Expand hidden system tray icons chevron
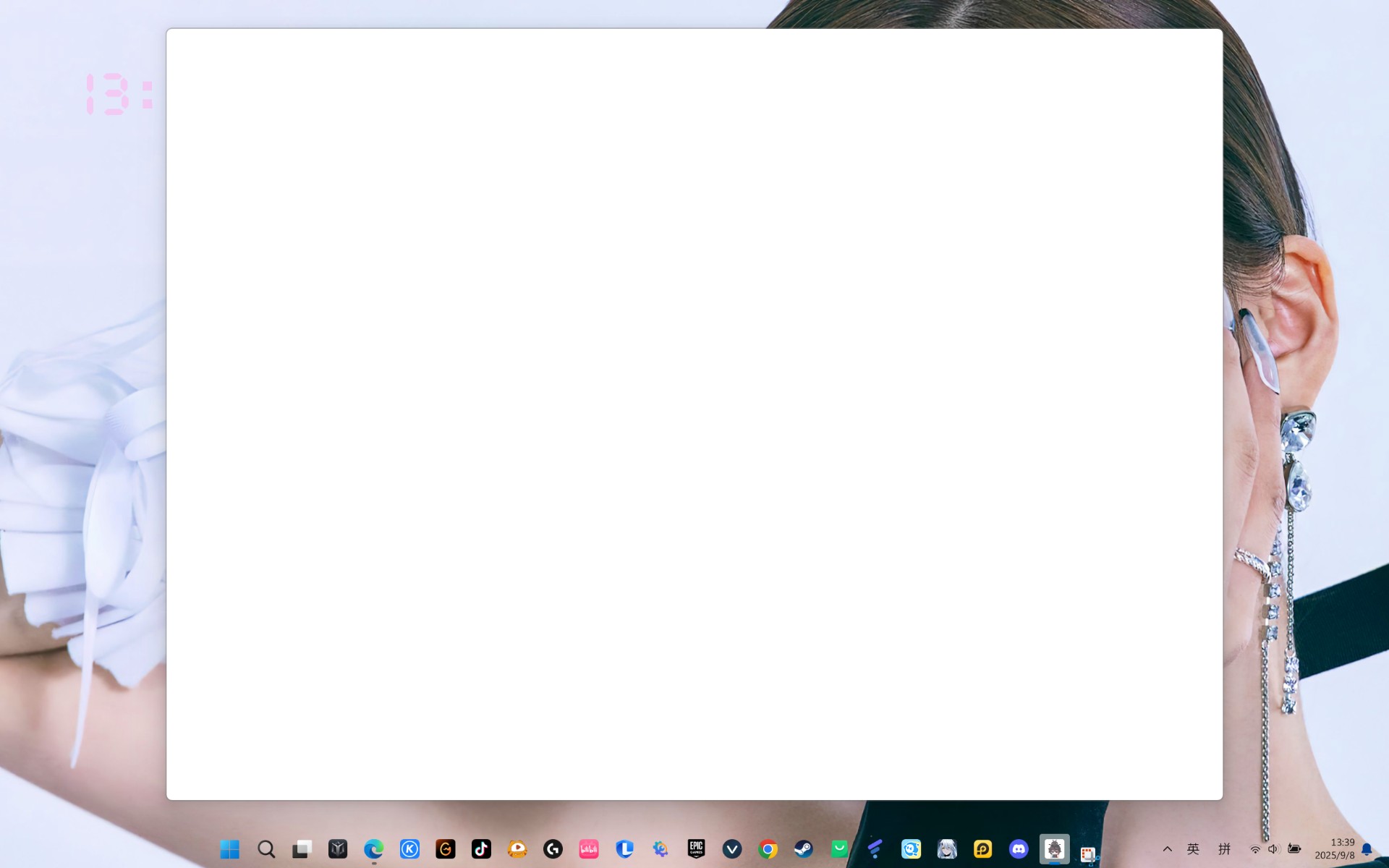Image resolution: width=1389 pixels, height=868 pixels. point(1167,849)
